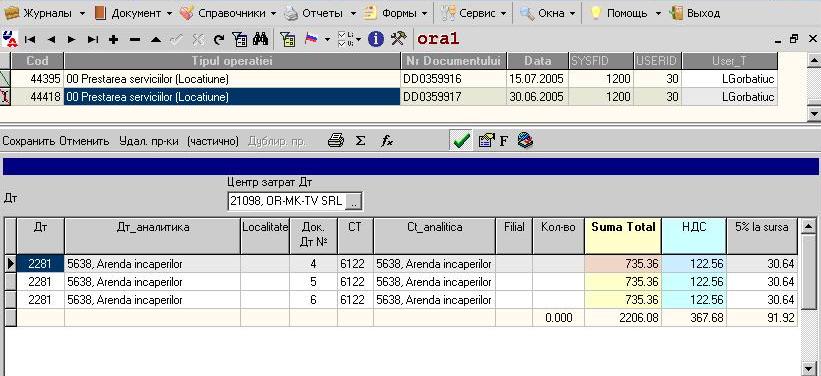Screen dimensions: 821x376
Task: Click the Дублир. пр. button
Action: [x=277, y=141]
